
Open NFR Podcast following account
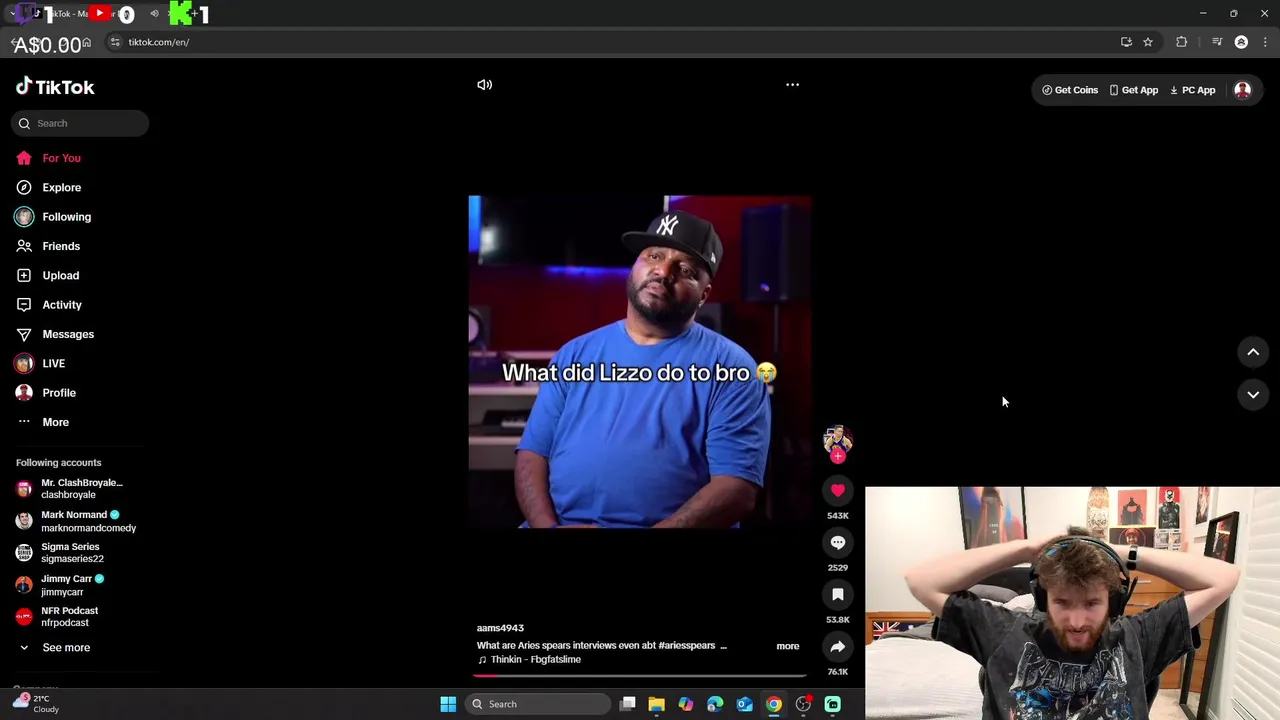pos(58,617)
